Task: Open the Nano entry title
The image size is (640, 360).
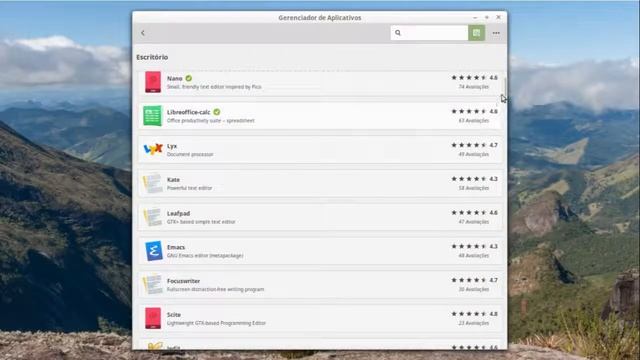Action: pyautogui.click(x=175, y=78)
